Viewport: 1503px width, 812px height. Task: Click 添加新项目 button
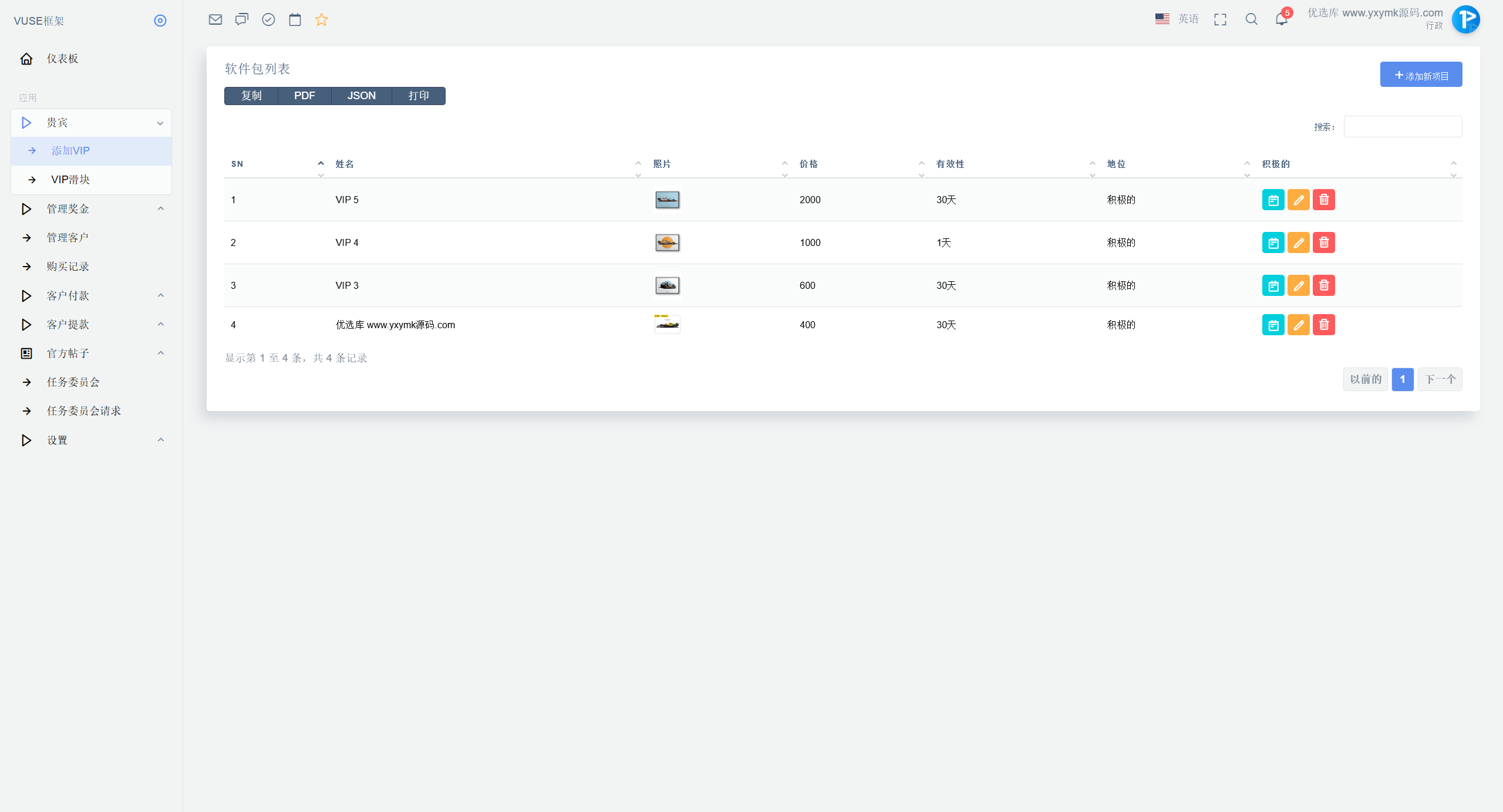tap(1421, 75)
